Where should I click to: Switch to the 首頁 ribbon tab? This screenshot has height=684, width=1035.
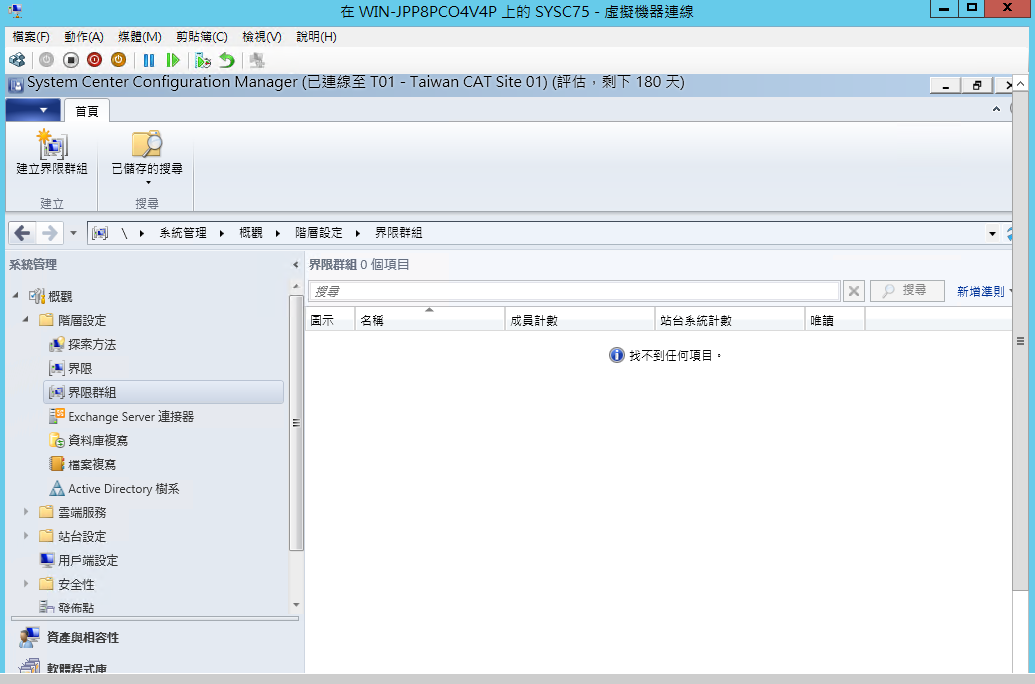coord(86,111)
